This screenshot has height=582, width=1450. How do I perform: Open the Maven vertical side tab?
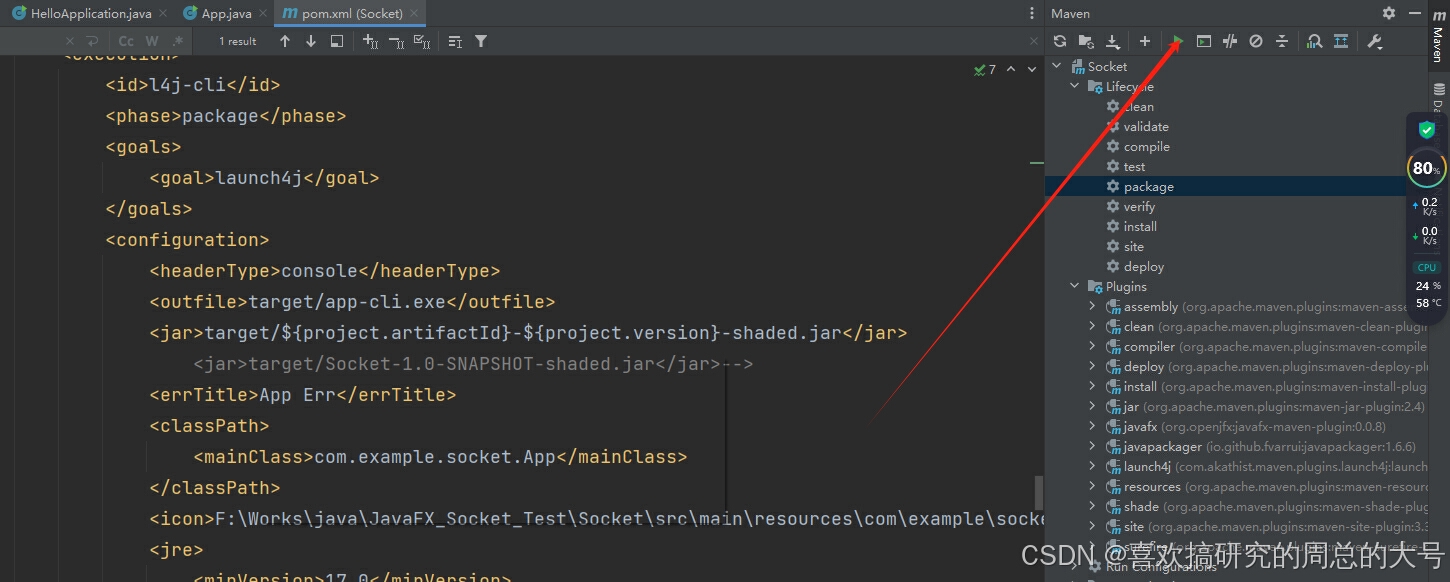1438,38
